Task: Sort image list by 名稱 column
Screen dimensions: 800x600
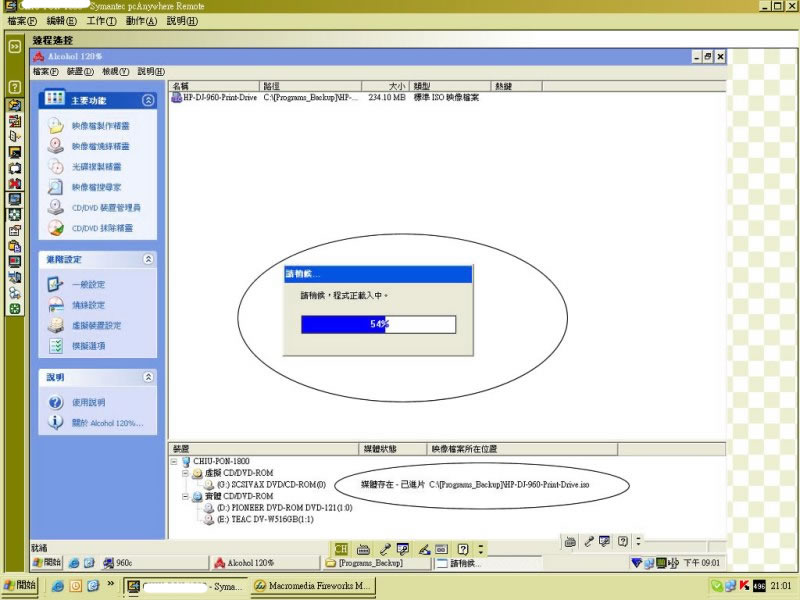Action: click(x=214, y=86)
